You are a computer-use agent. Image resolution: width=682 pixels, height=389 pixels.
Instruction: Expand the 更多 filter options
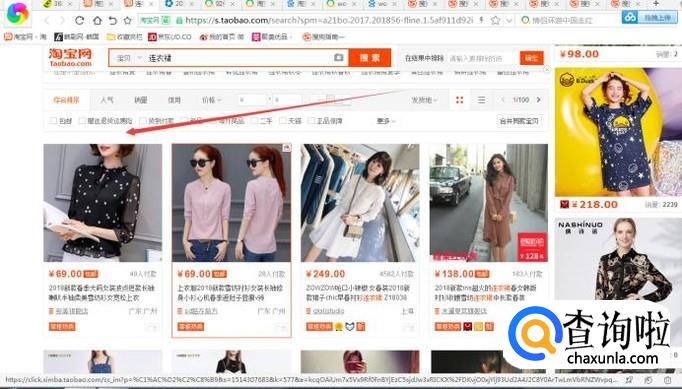[x=385, y=121]
